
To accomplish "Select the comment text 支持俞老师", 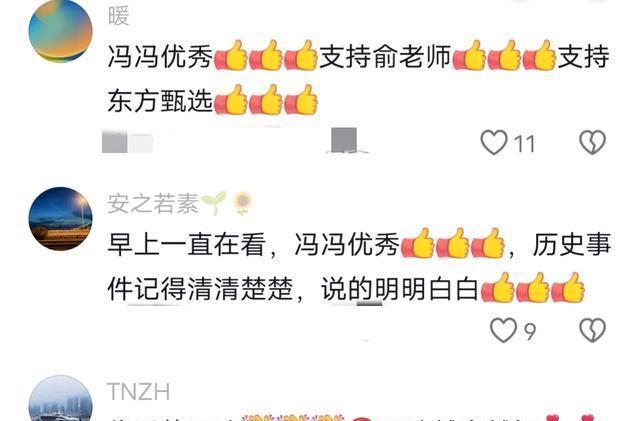I will pos(384,57).
